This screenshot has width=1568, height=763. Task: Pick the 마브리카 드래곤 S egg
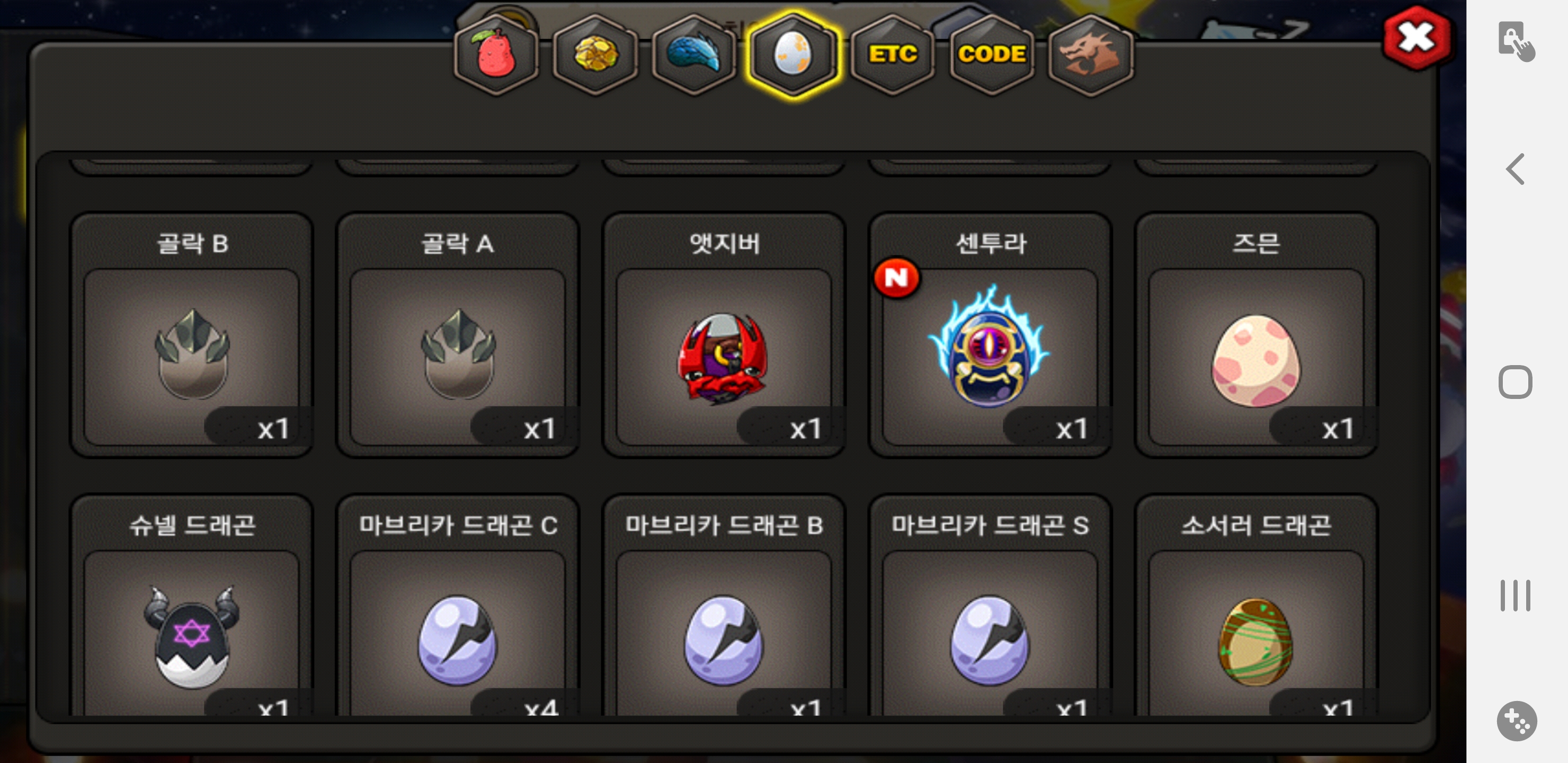click(990, 606)
